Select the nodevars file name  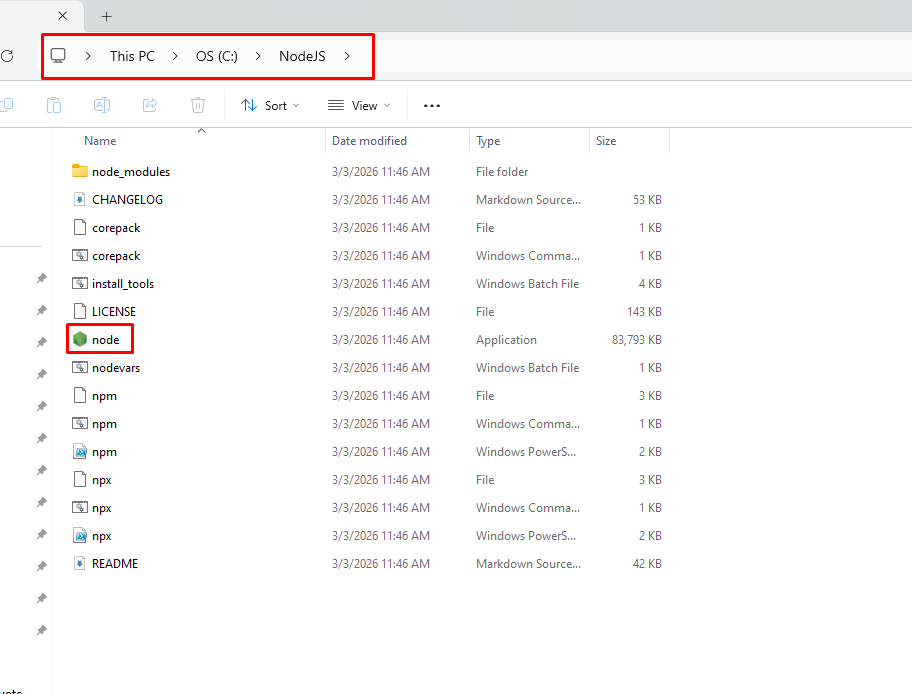click(x=116, y=368)
